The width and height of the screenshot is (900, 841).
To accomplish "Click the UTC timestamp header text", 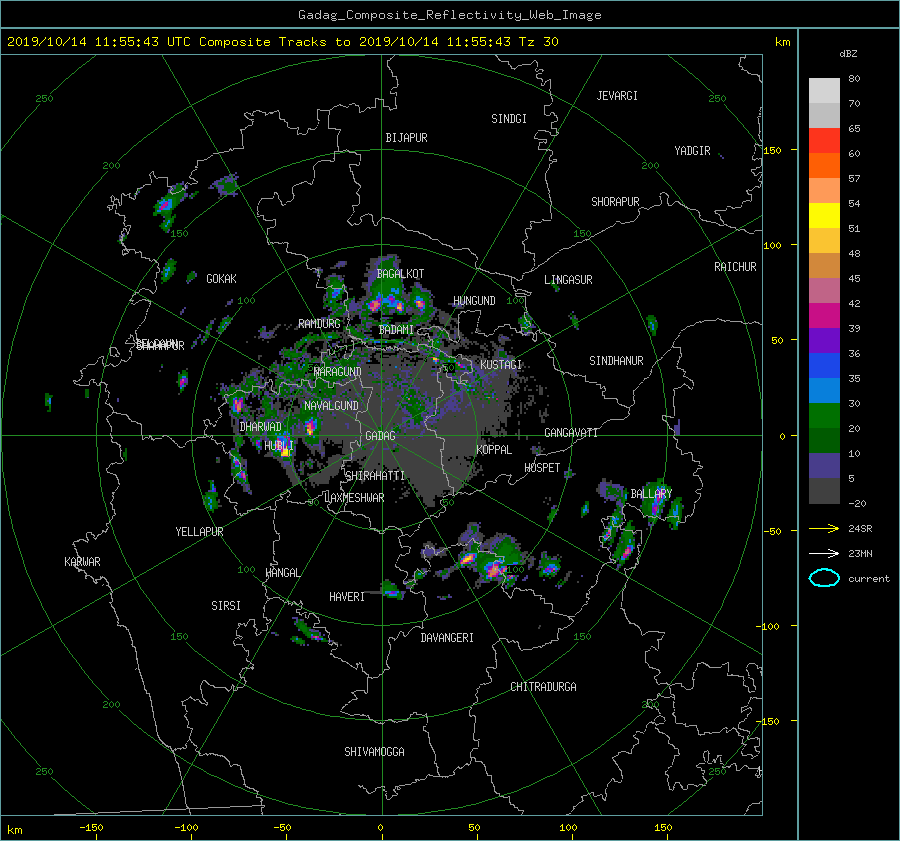I will click(x=282, y=42).
